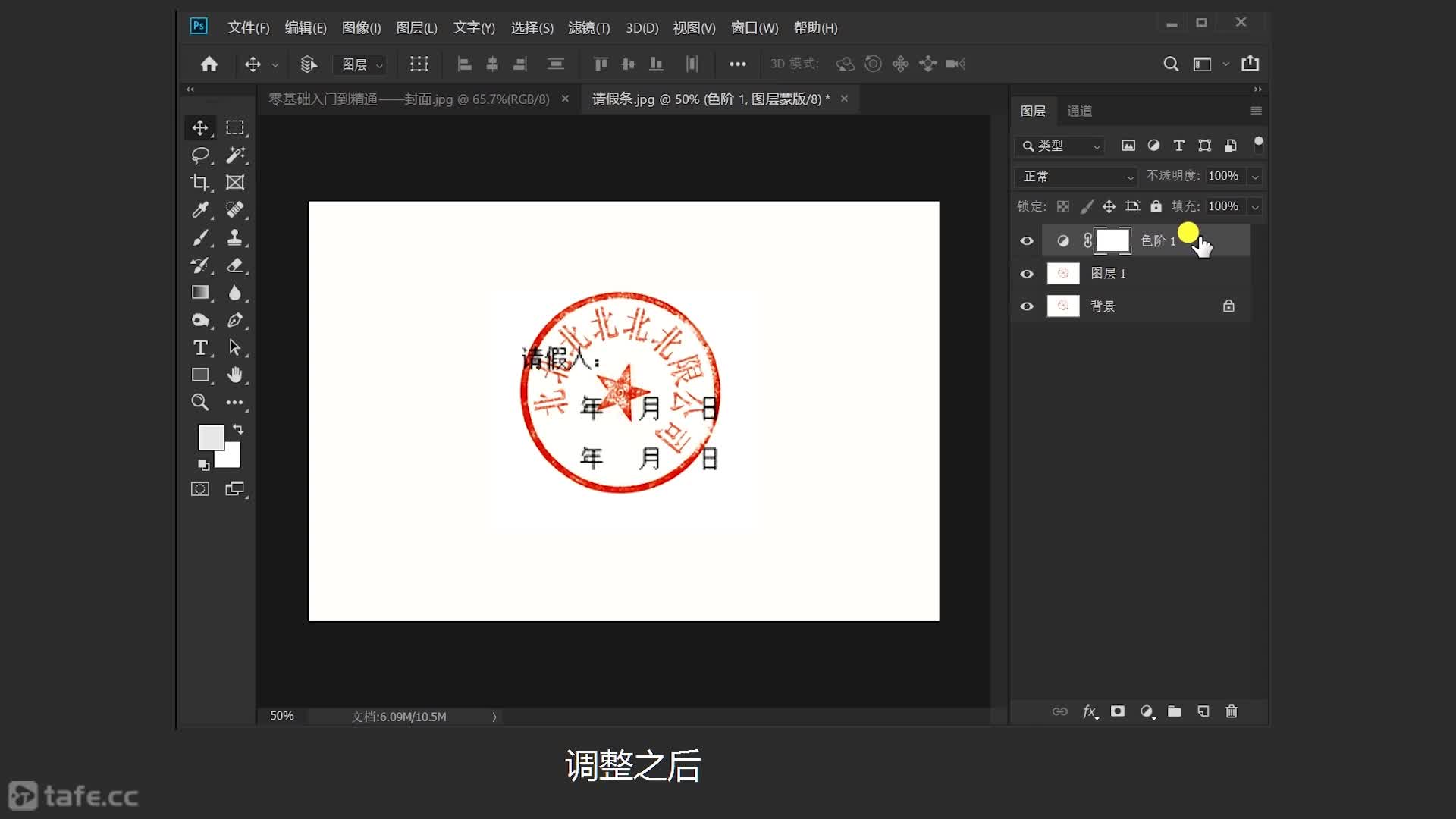The height and width of the screenshot is (819, 1456).
Task: Select the Rectangular Marquee tool
Action: coord(235,127)
